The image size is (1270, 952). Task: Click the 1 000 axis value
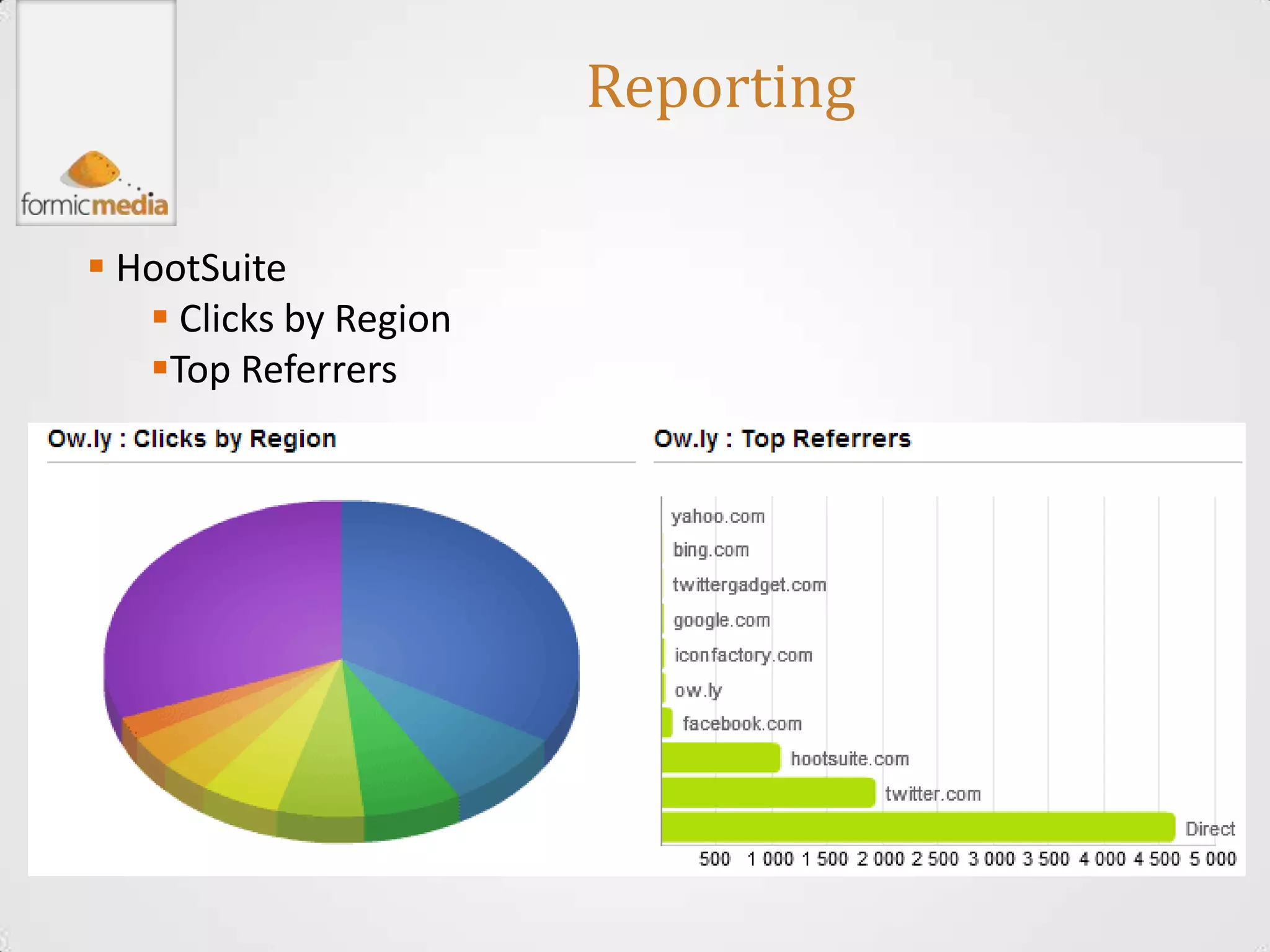click(x=770, y=859)
